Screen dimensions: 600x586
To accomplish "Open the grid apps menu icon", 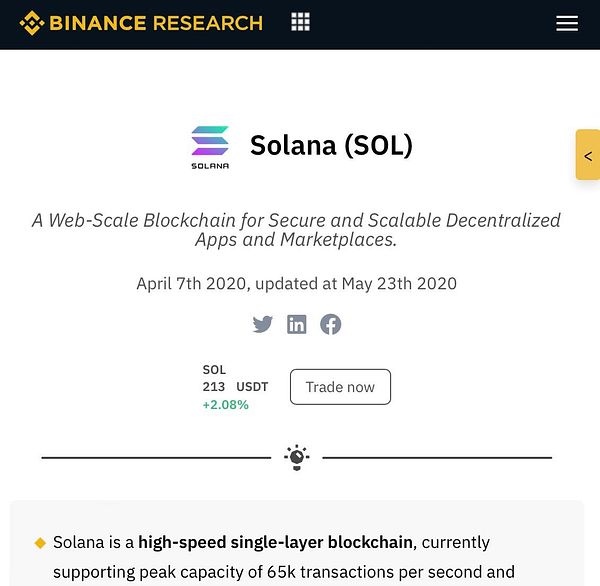I will [x=300, y=21].
